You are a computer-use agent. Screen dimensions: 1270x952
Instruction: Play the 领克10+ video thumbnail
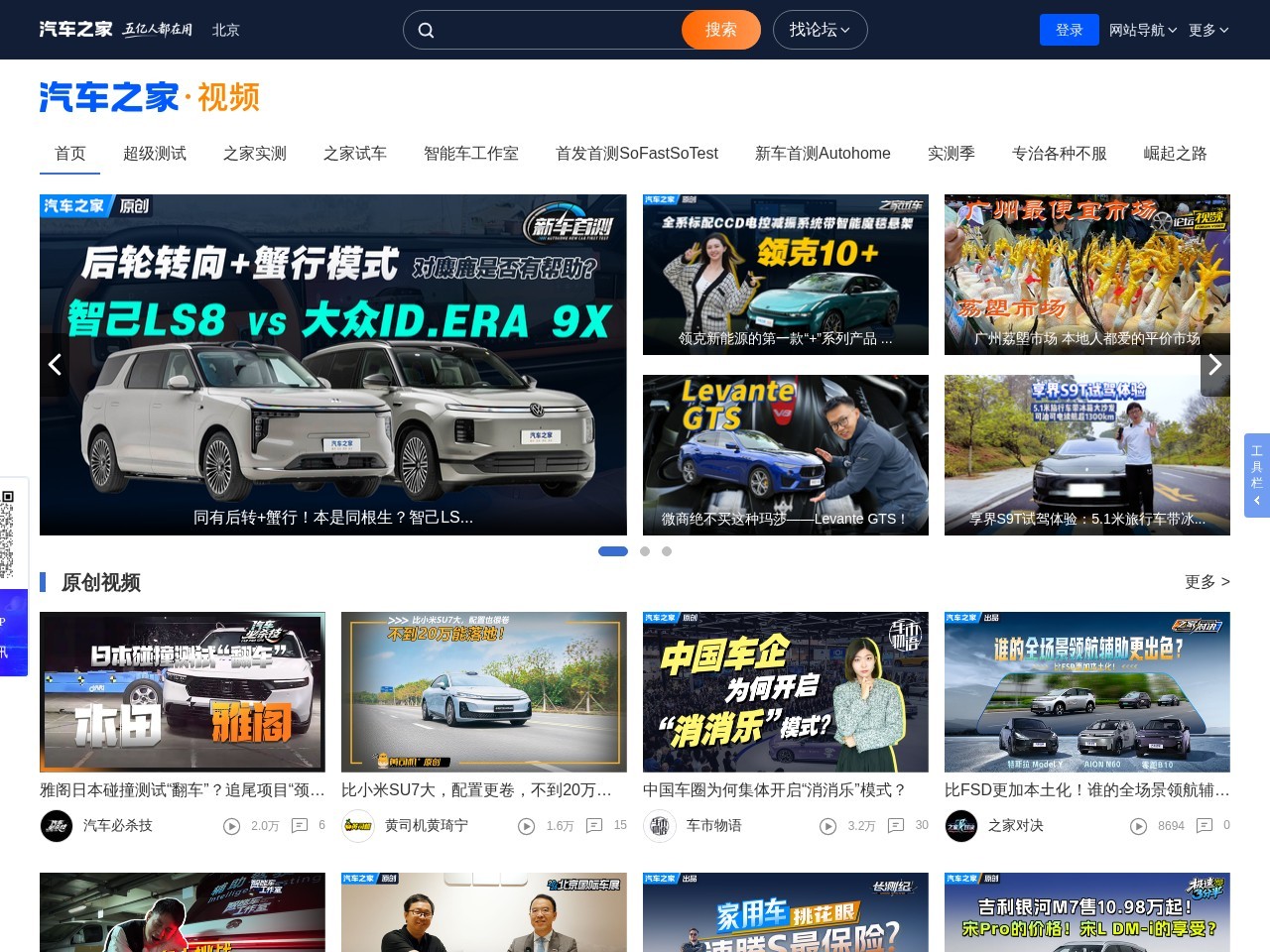click(786, 275)
